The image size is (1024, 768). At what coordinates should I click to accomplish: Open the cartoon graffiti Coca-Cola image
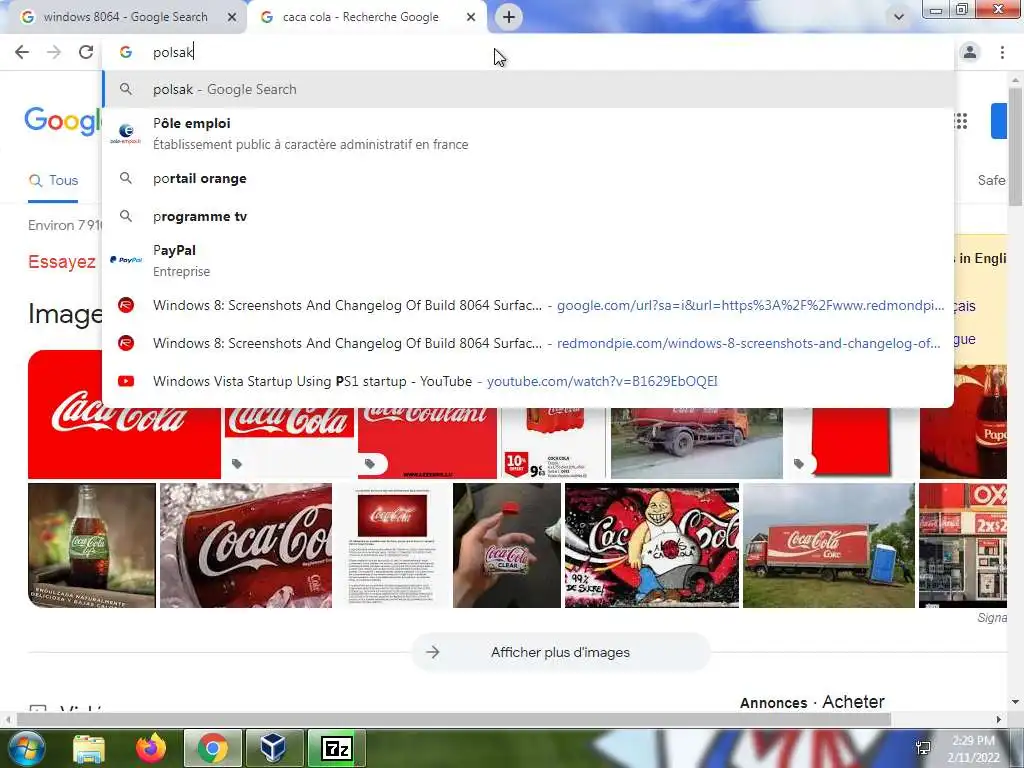click(652, 545)
